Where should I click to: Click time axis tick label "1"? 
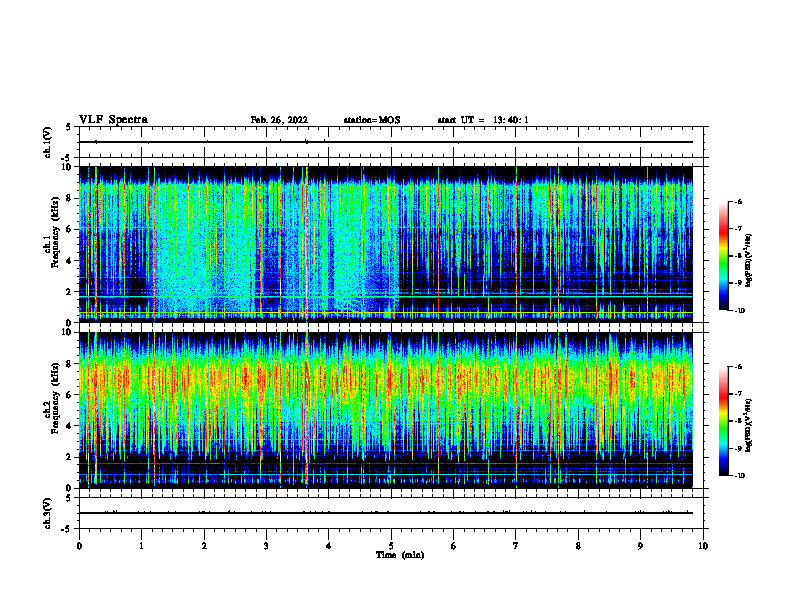click(141, 546)
